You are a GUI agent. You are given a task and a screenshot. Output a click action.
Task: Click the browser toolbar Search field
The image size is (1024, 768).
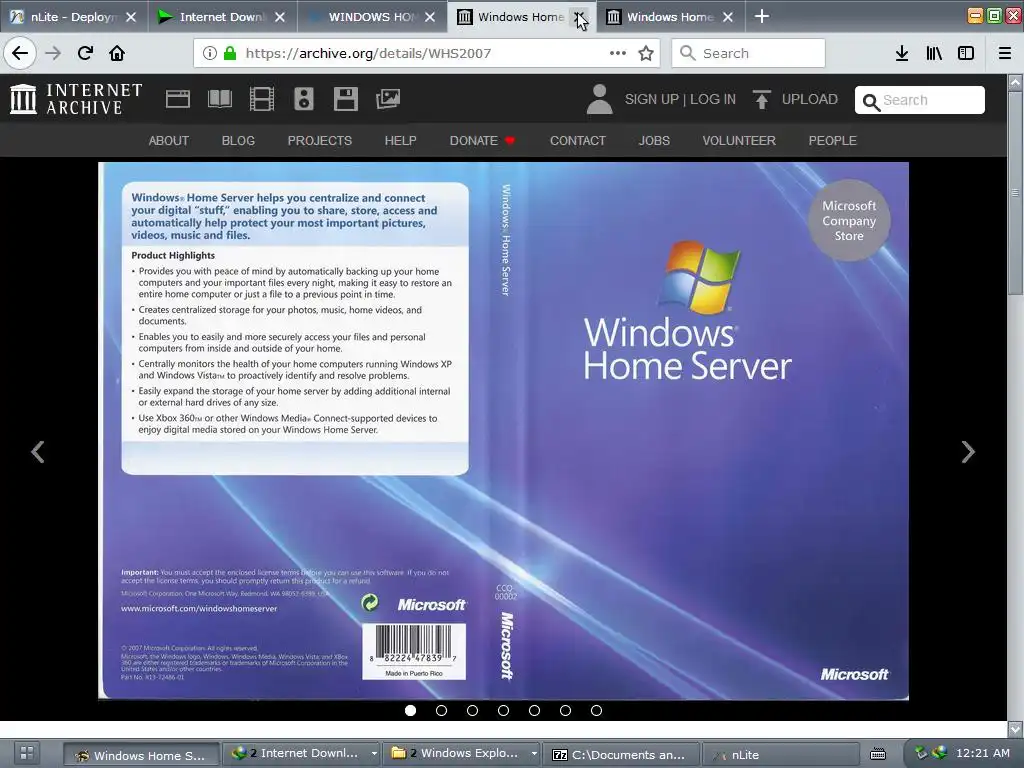pyautogui.click(x=748, y=53)
